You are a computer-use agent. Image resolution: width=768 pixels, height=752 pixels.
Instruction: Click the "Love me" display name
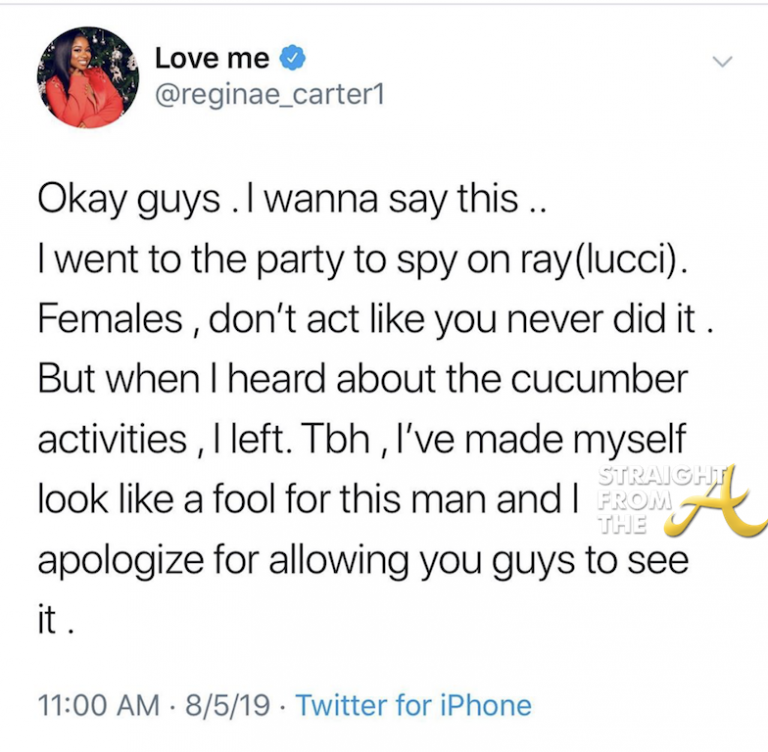(x=212, y=59)
